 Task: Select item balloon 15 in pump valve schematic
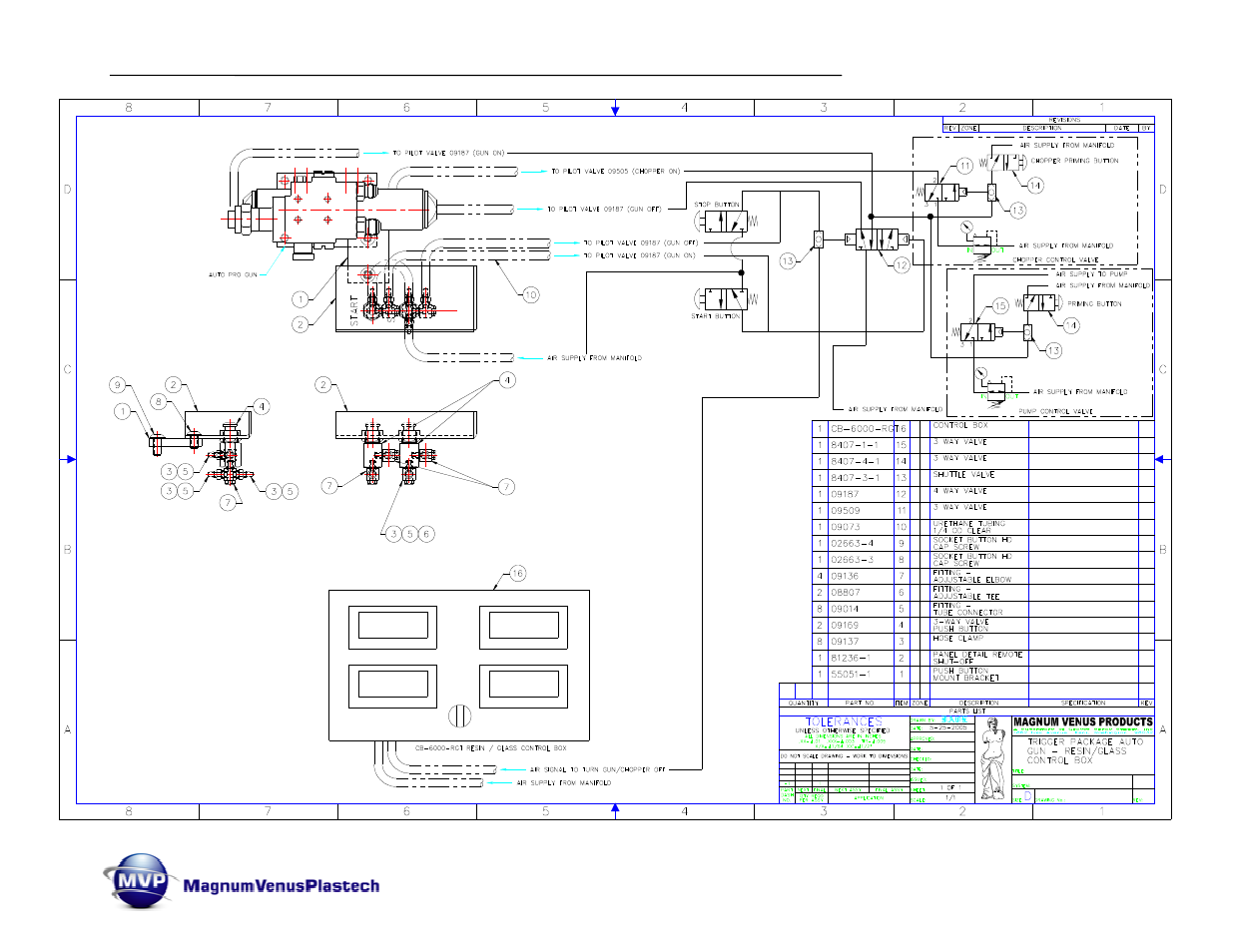coord(1000,306)
